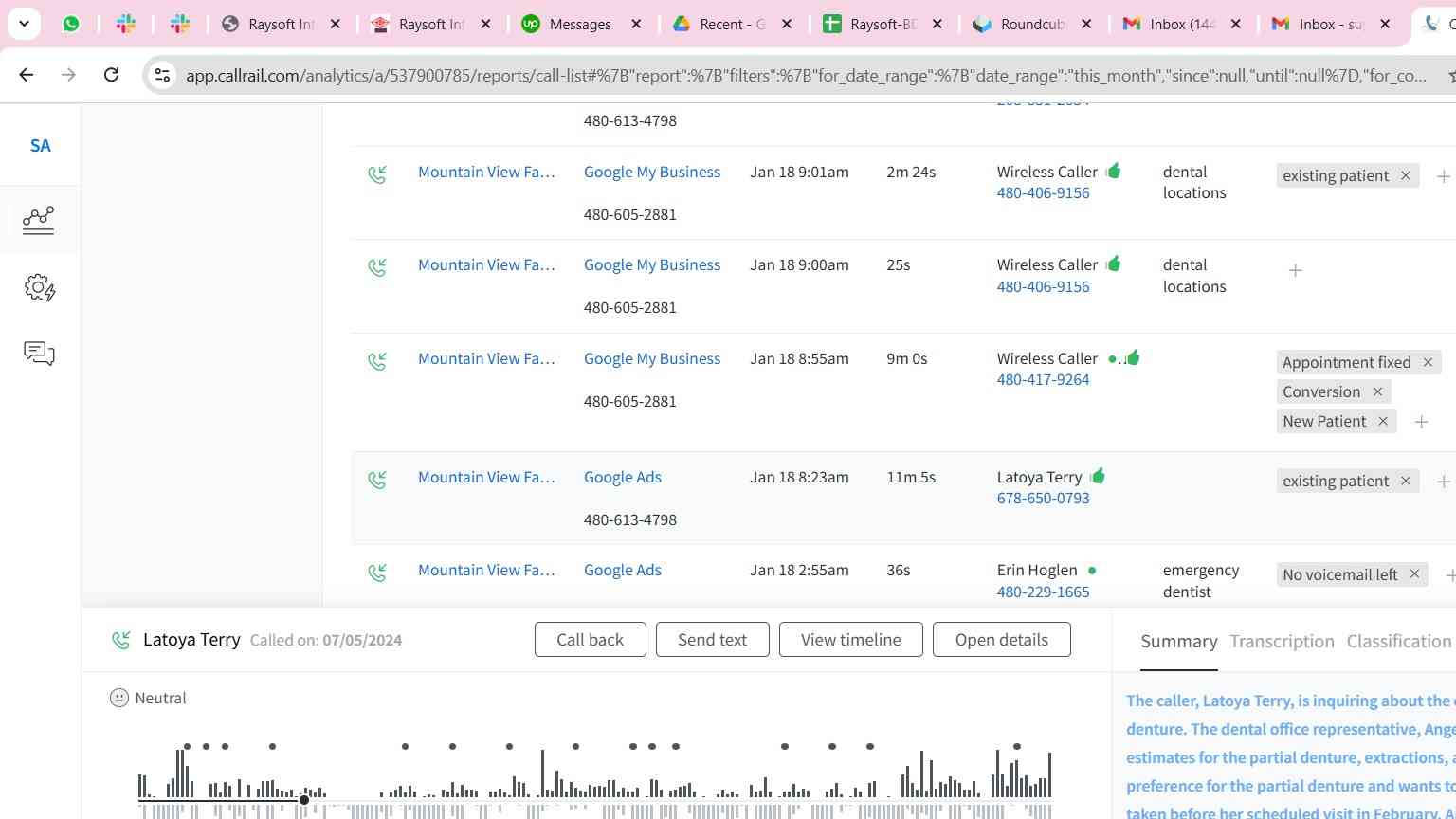
Task: Remove the New Patient tag
Action: 1383,421
